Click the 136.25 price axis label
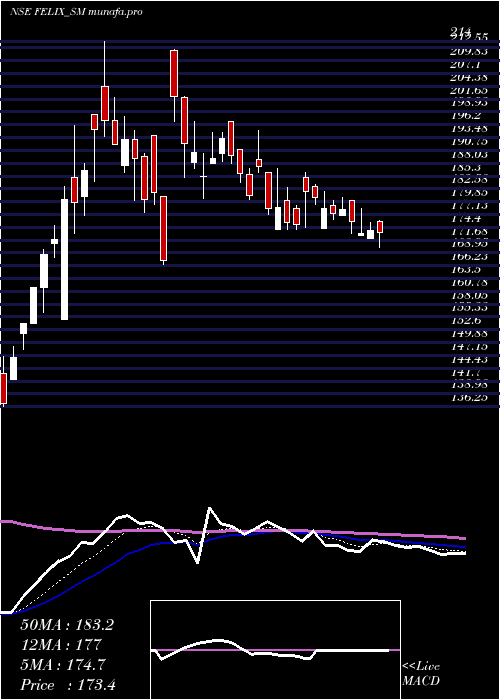 click(x=468, y=398)
